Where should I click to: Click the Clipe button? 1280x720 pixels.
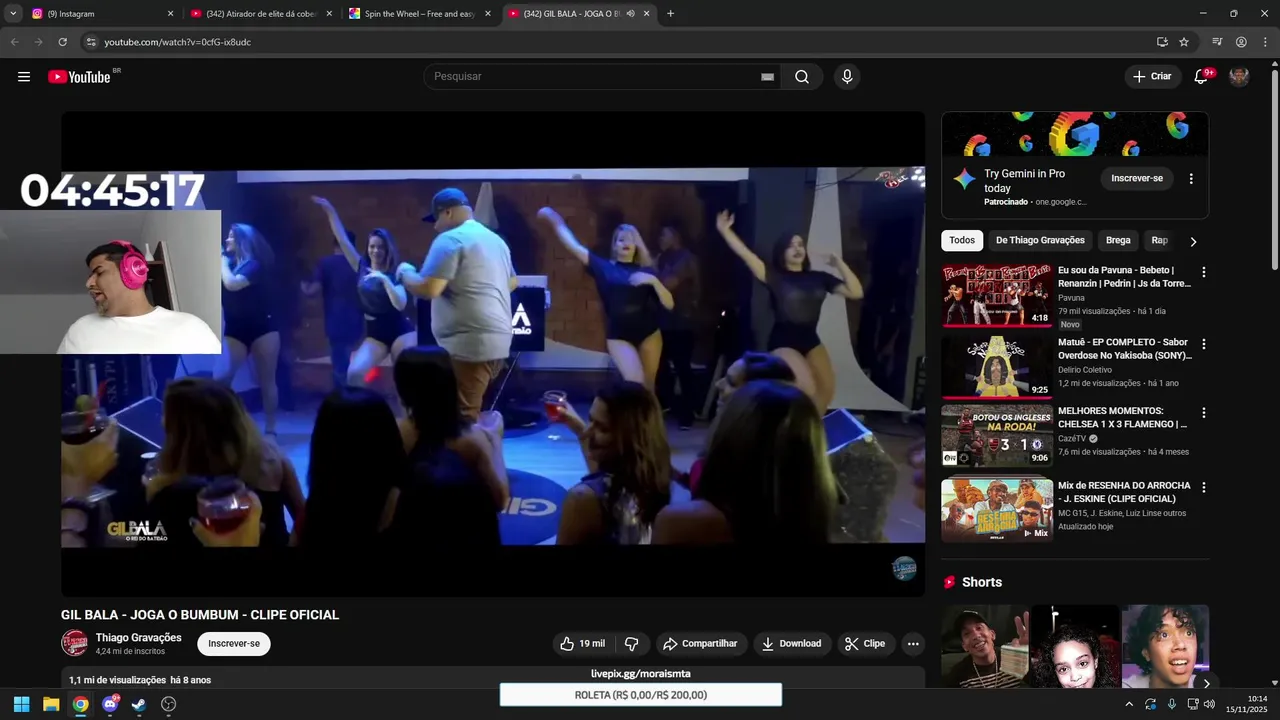[x=865, y=644]
